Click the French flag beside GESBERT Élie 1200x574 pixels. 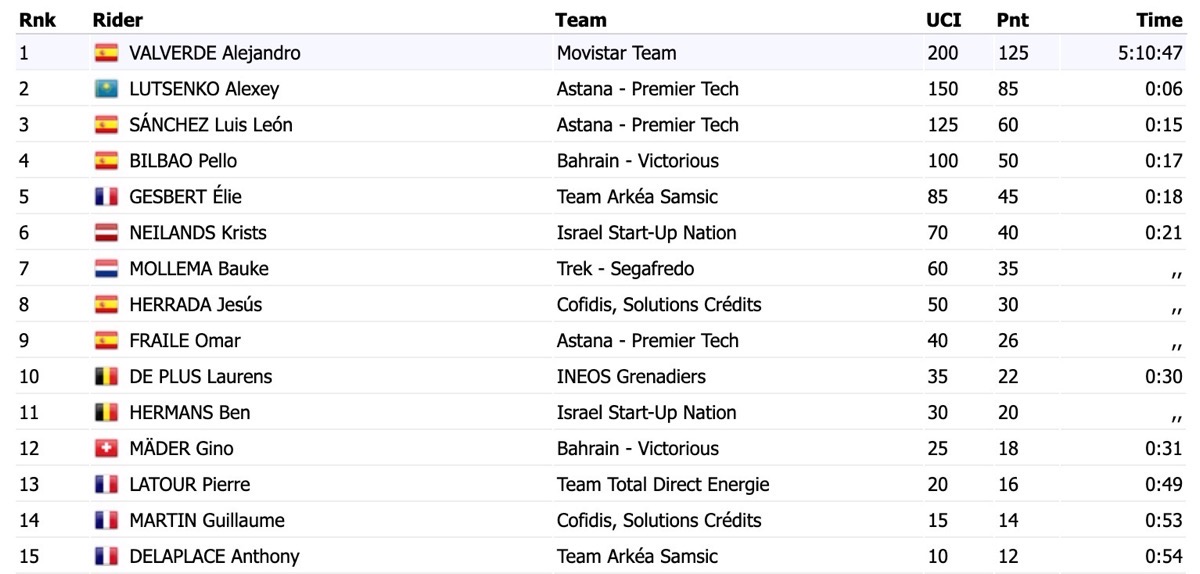(x=106, y=197)
